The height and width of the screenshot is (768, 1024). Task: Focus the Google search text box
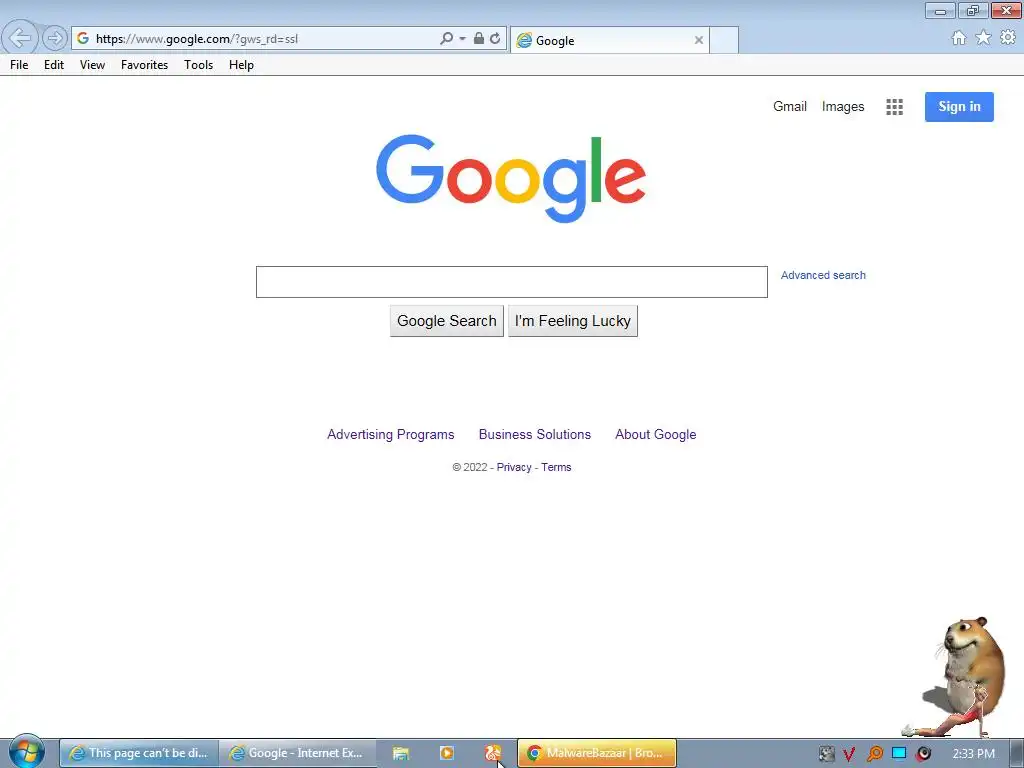[511, 281]
